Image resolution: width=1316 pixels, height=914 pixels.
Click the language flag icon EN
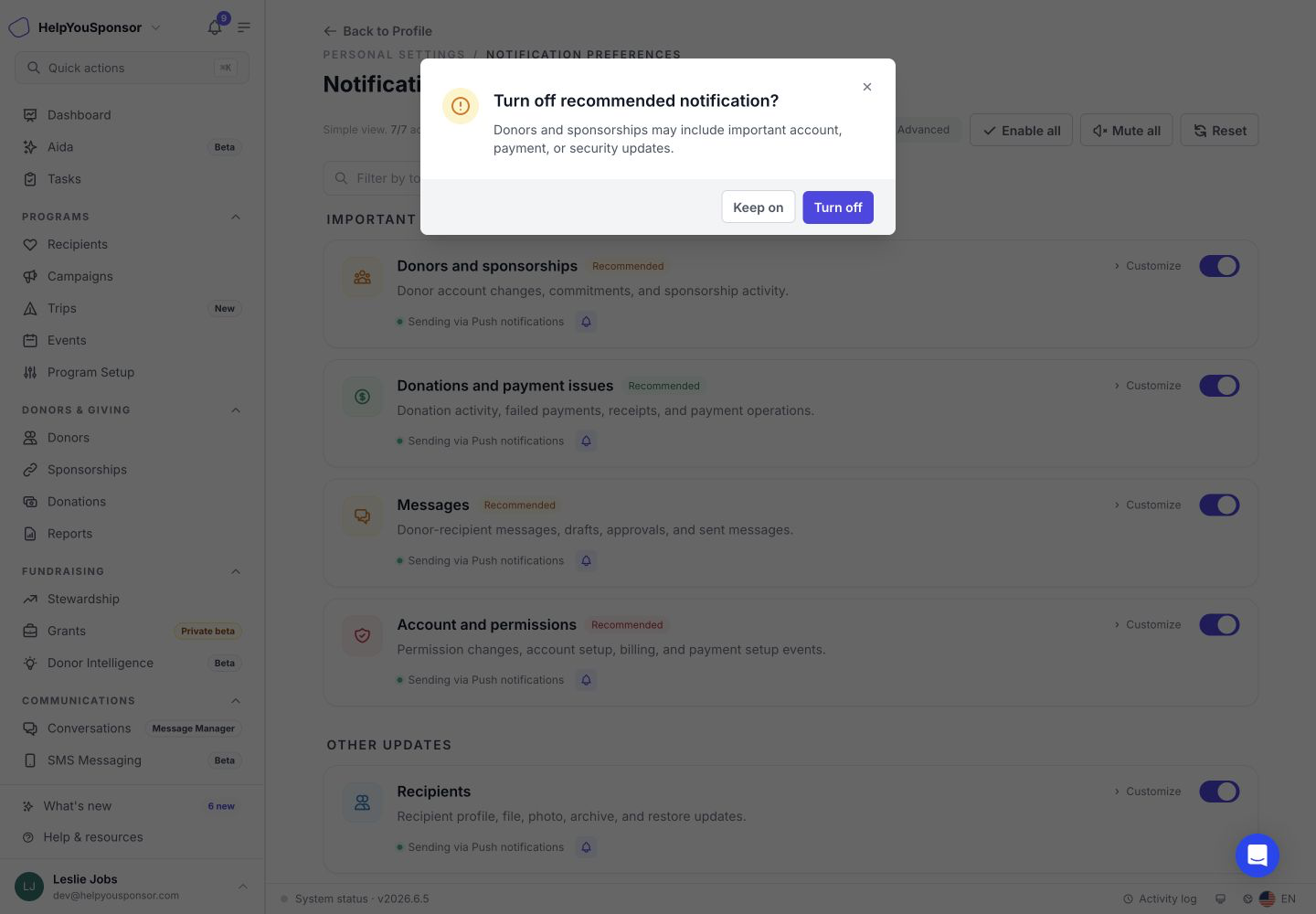[1267, 899]
